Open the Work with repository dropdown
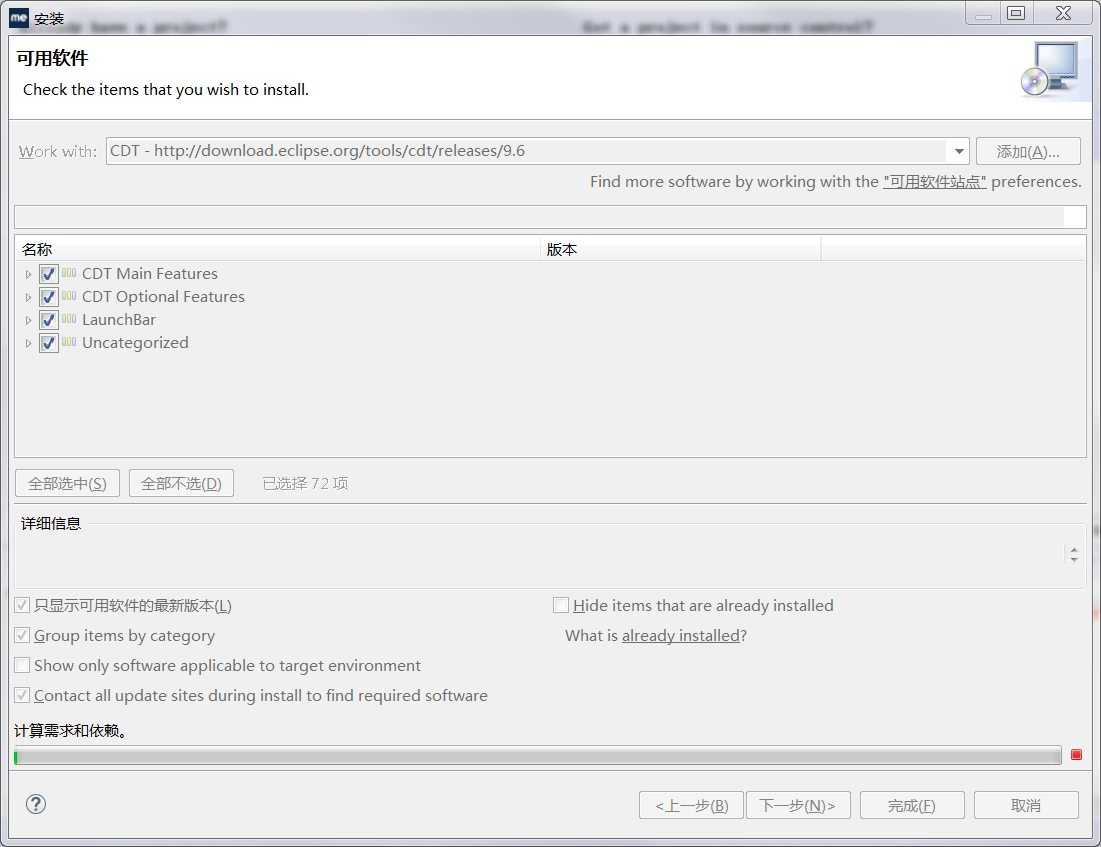This screenshot has height=847, width=1101. [957, 150]
